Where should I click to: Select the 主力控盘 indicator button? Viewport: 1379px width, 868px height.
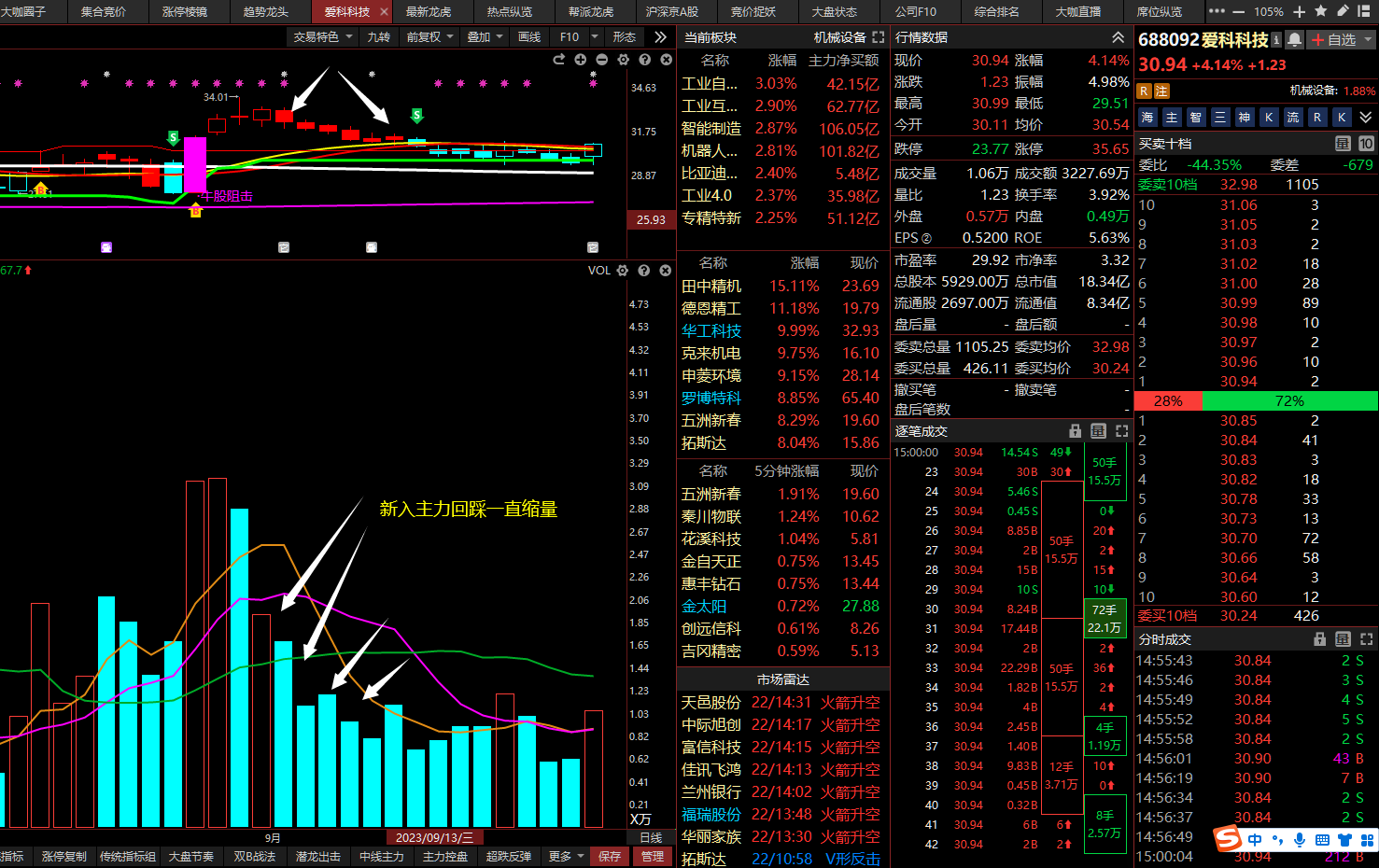tap(445, 857)
